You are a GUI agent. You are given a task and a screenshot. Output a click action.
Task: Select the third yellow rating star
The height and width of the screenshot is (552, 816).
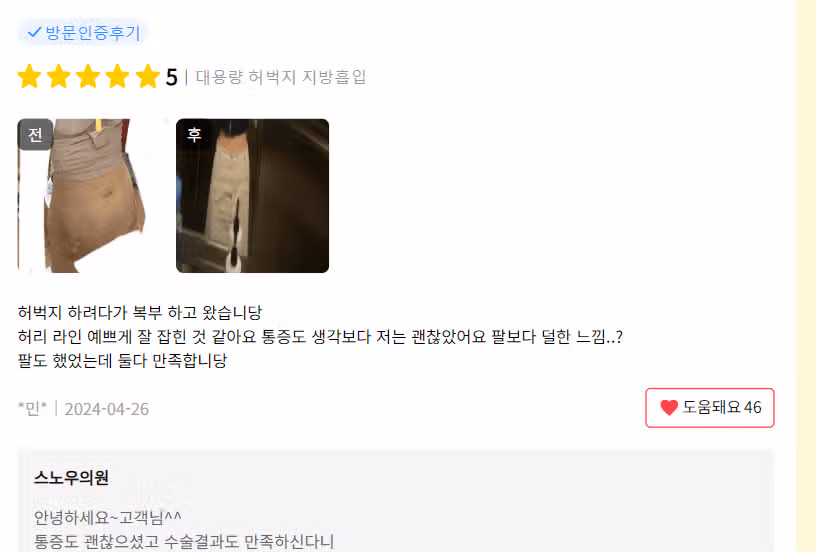coord(88,76)
